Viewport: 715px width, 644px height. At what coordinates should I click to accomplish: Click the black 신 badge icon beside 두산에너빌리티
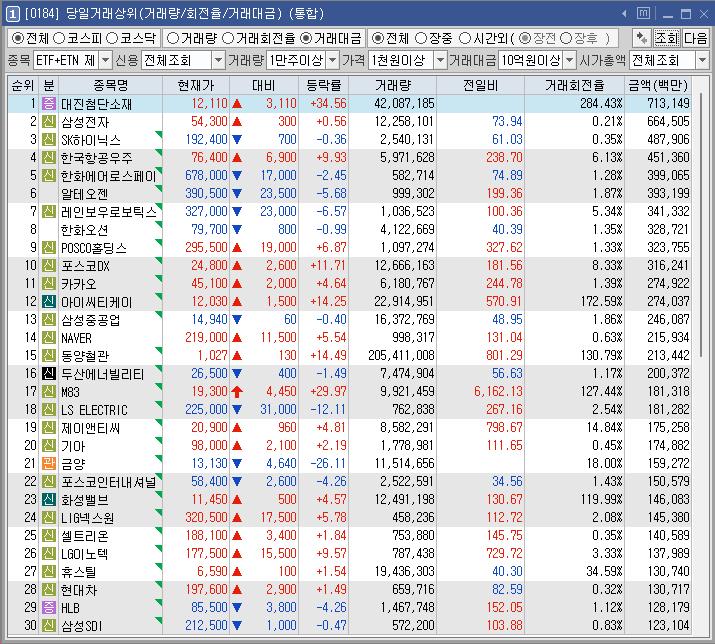[x=49, y=374]
